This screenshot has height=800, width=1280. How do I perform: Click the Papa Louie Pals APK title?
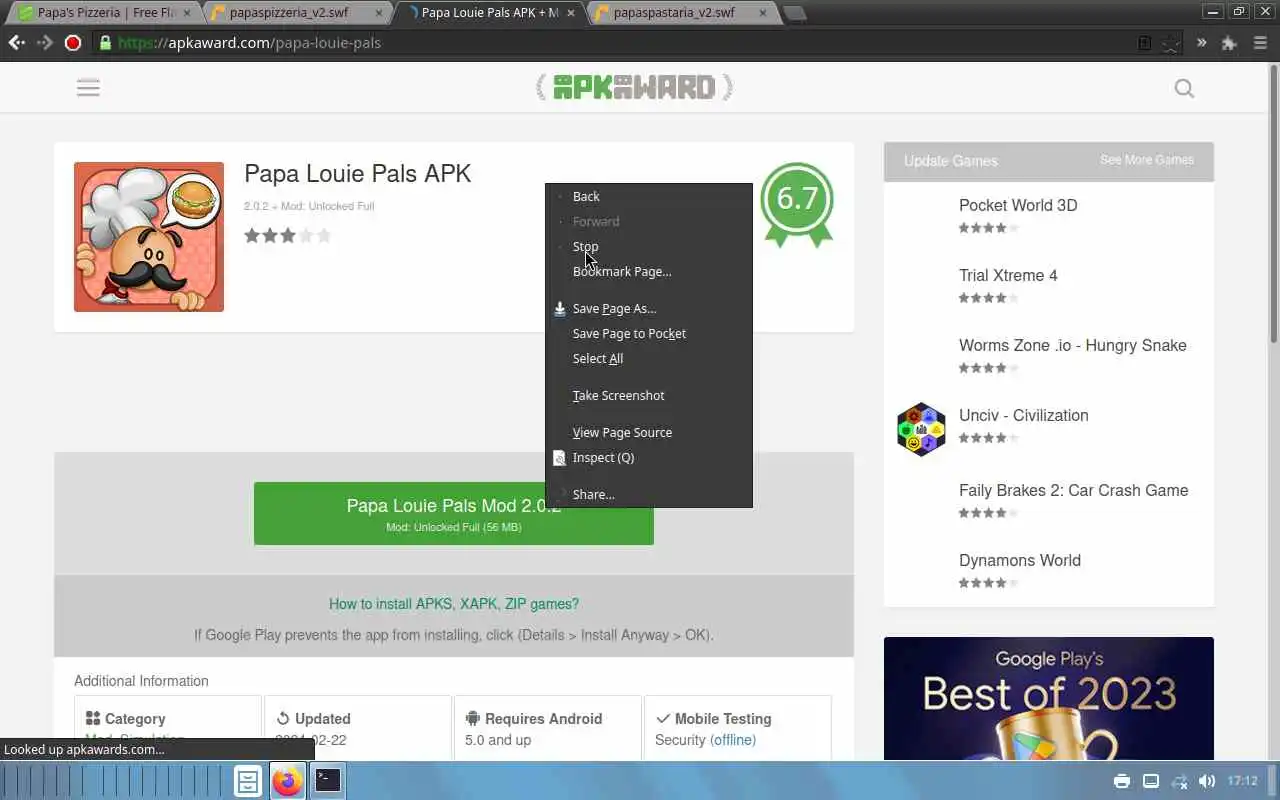[x=358, y=173]
